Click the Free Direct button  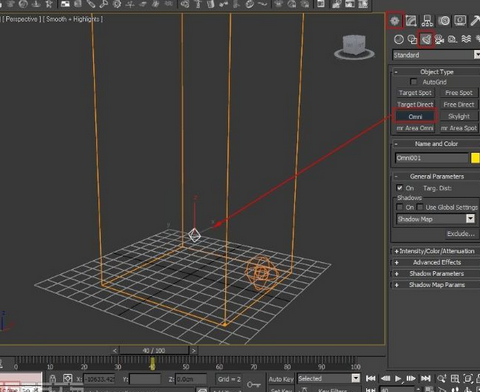point(459,104)
